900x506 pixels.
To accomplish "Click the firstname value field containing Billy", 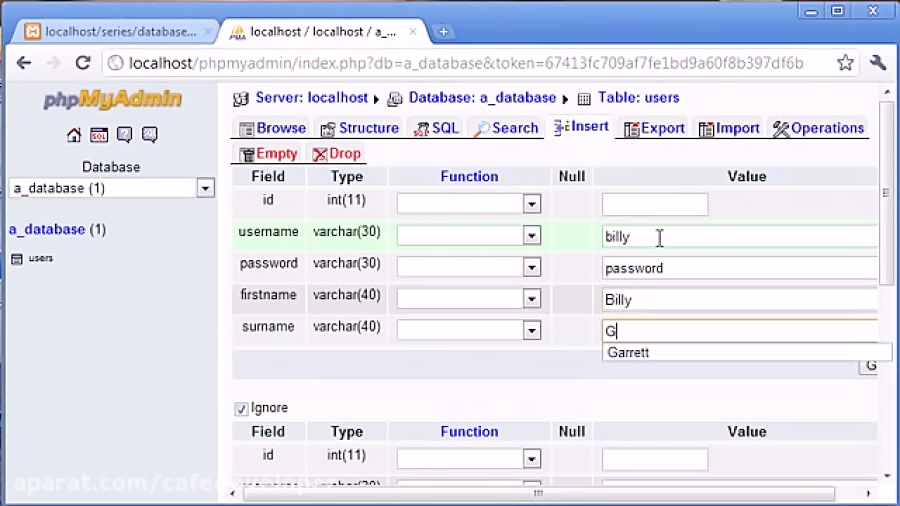I will (740, 299).
